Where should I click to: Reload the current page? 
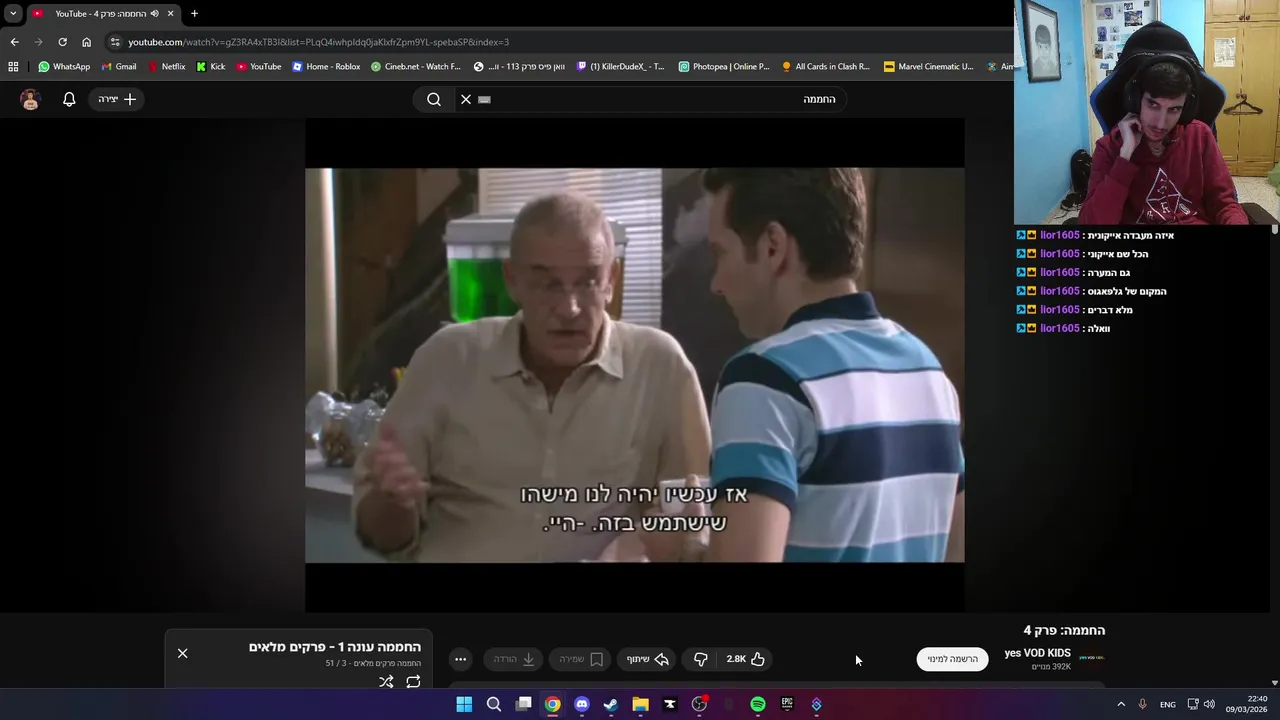pyautogui.click(x=62, y=42)
